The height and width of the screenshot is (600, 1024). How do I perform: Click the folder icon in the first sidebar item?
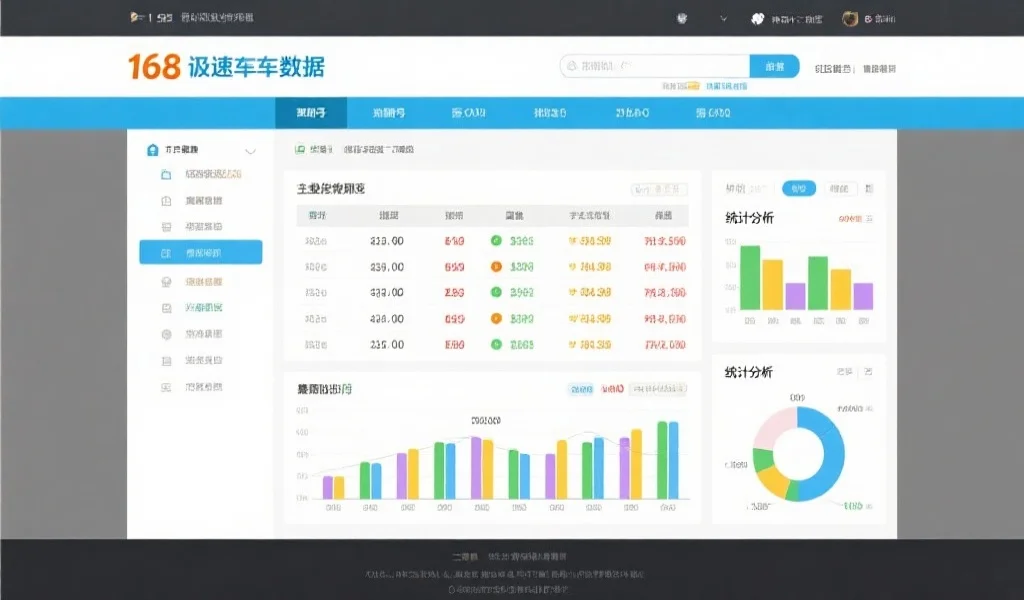coord(166,175)
